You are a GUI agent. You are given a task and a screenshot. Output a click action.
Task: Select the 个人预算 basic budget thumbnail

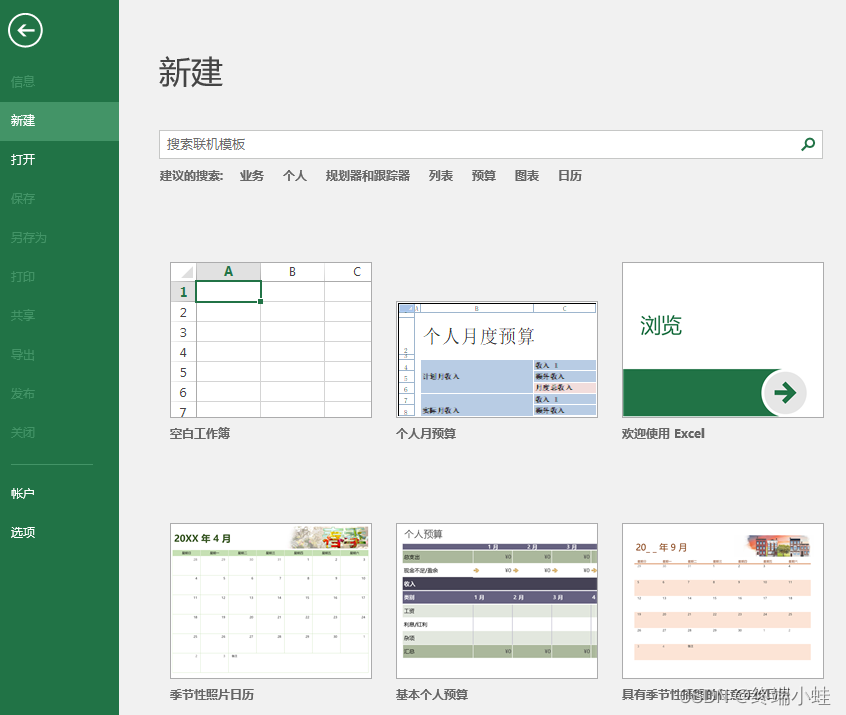pos(497,601)
